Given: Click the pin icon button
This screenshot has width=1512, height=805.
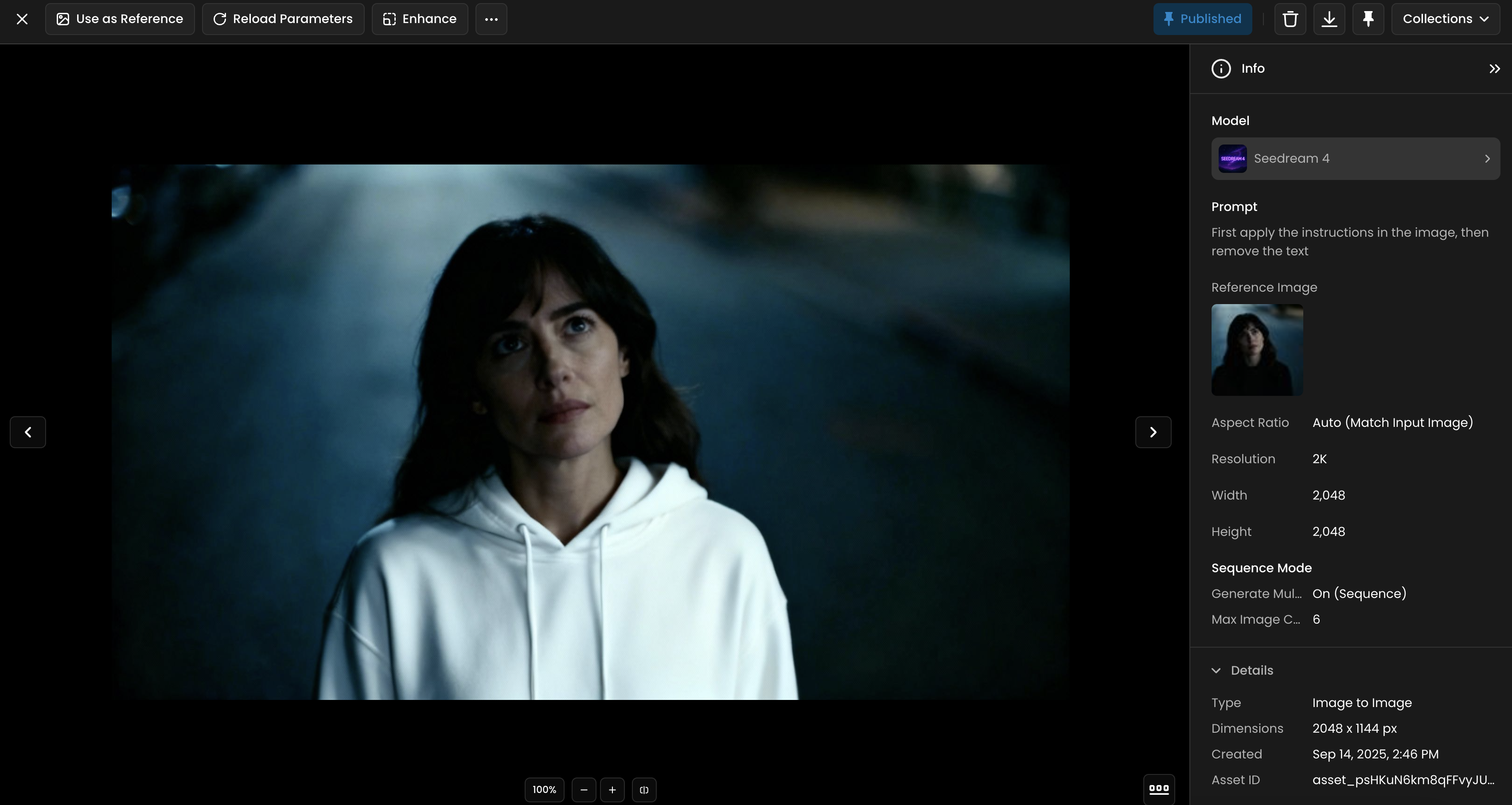Looking at the screenshot, I should tap(1368, 19).
